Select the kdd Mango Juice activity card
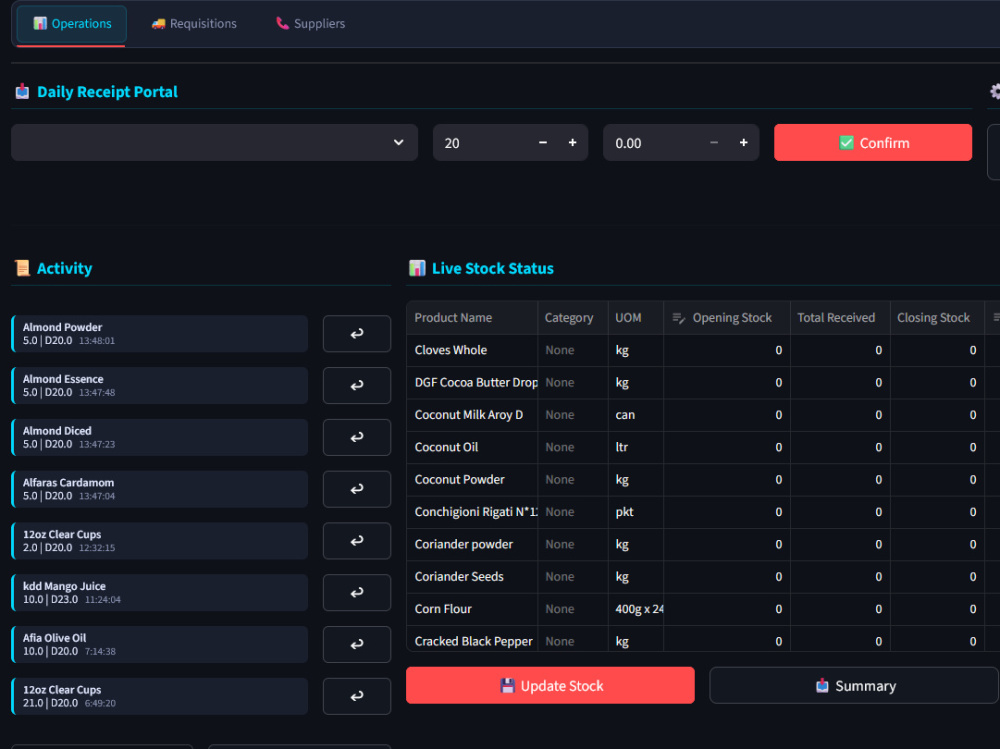This screenshot has height=749, width=1000. (159, 592)
